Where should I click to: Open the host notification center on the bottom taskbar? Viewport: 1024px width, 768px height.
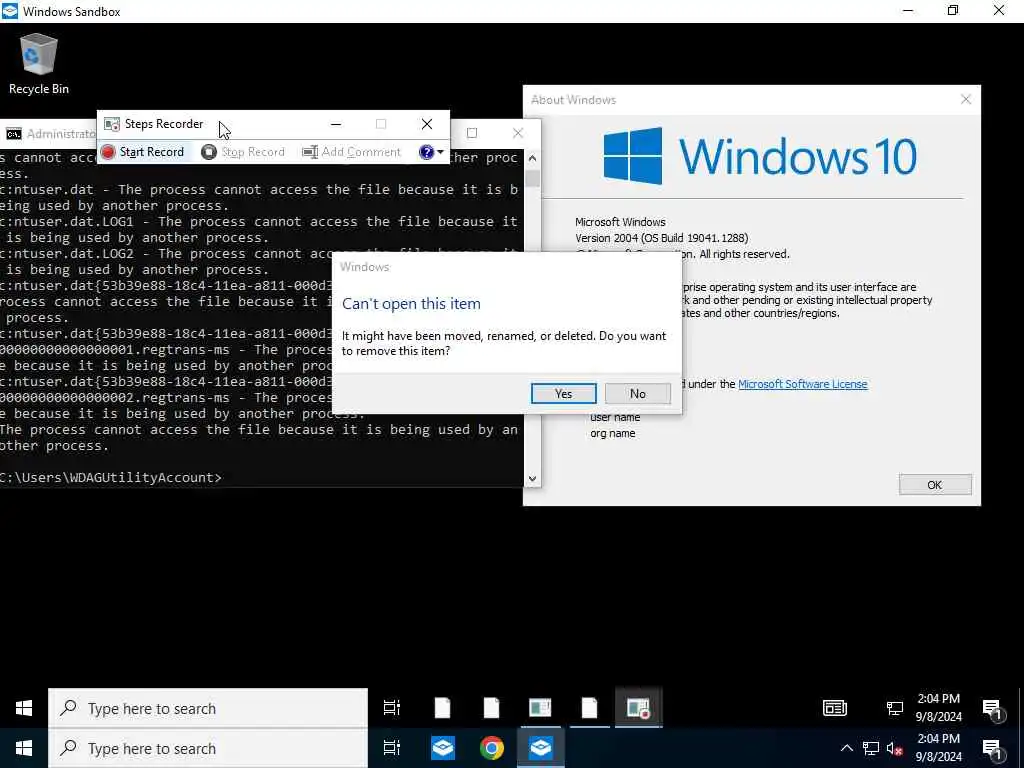993,750
